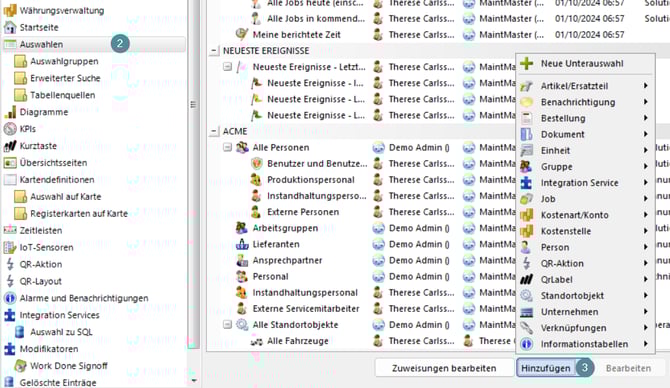Choose the Integration Service puzzle icon in menu
Viewport: 670px width, 388px height.
(526, 183)
